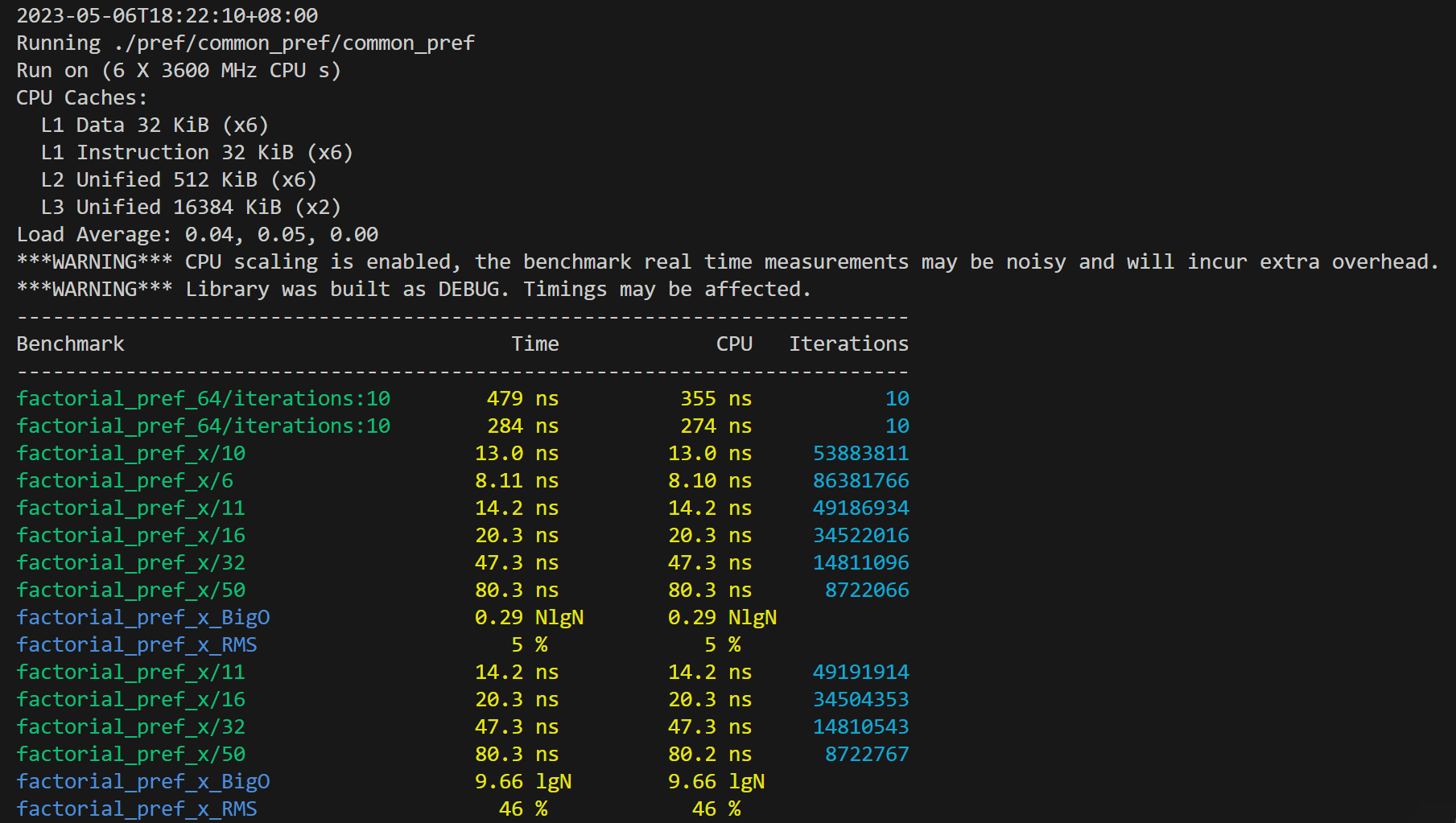The width and height of the screenshot is (1456, 823).
Task: Click factorial_pref_x_RMS in the 5 % row
Action: pos(137,644)
